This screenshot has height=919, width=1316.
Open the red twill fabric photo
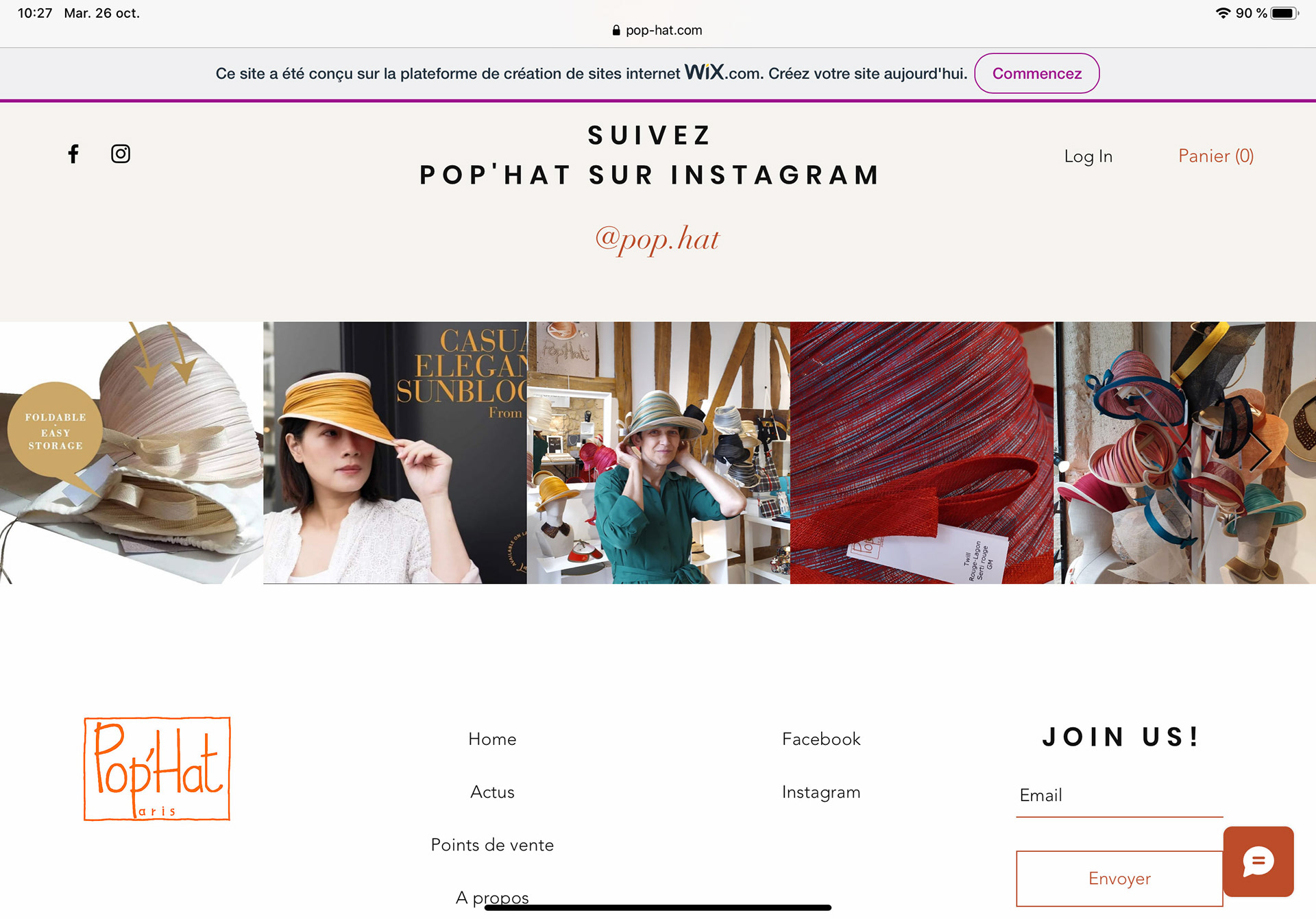tap(921, 452)
